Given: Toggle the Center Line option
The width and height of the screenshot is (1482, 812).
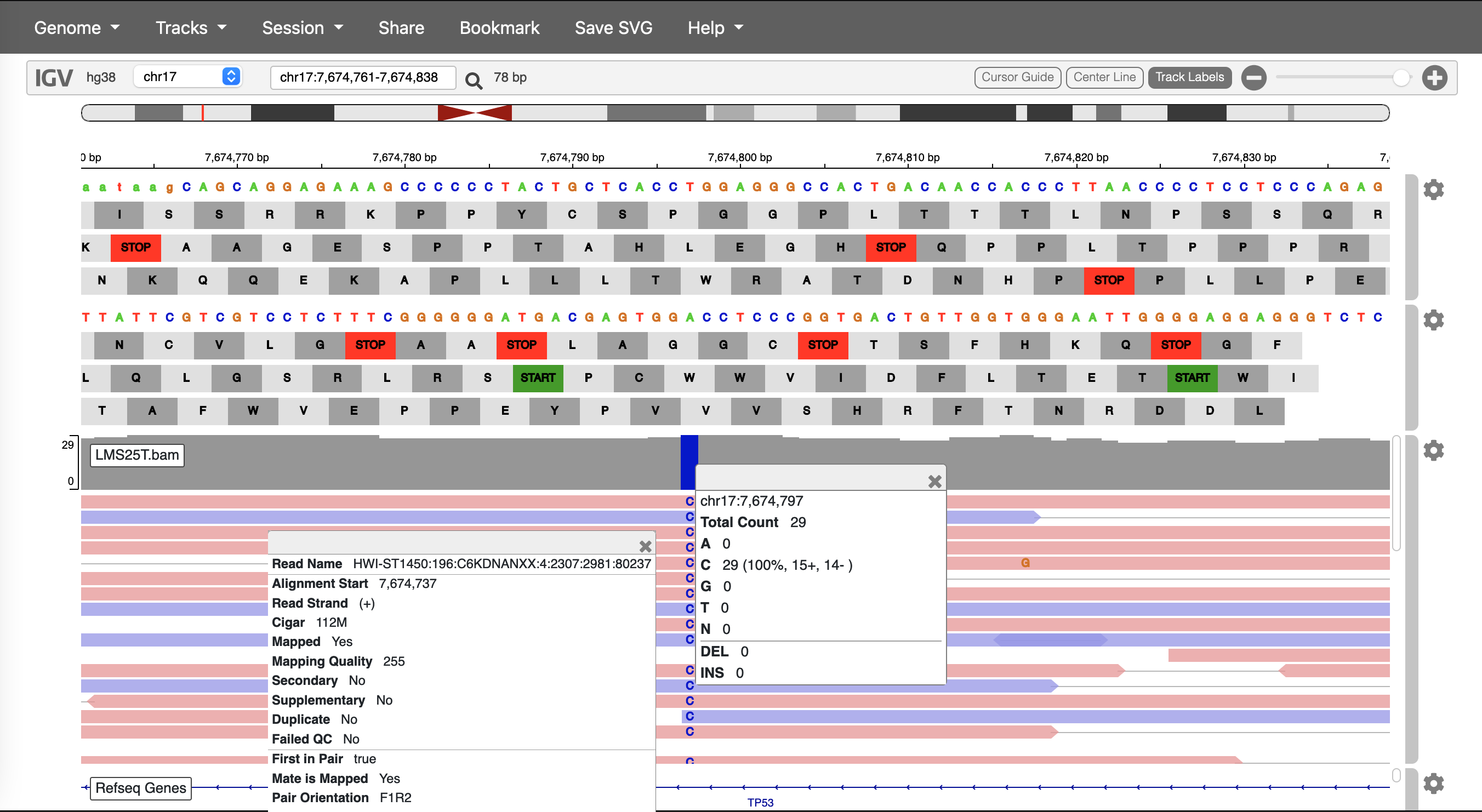Looking at the screenshot, I should click(1103, 77).
